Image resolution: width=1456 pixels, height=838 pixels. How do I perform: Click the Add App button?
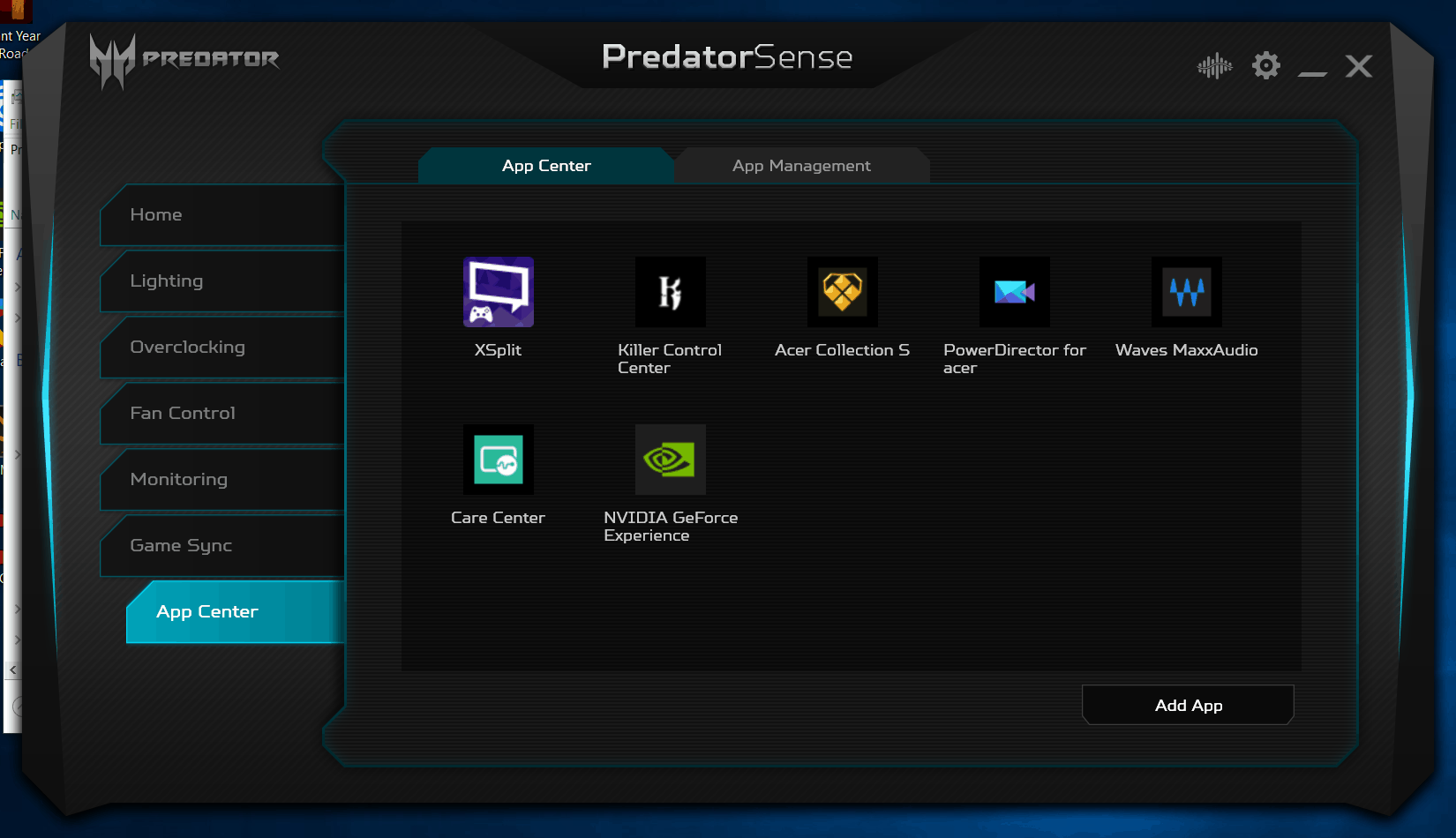click(x=1187, y=705)
